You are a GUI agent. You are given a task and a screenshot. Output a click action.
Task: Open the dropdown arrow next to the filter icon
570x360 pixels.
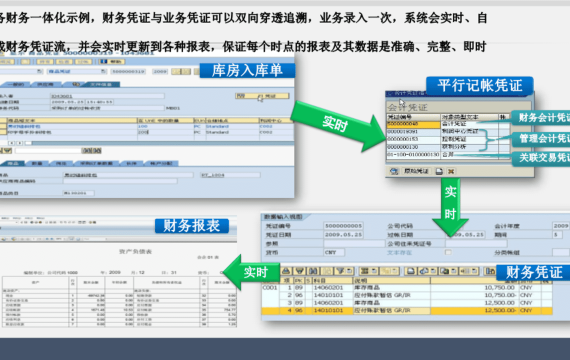point(349,271)
